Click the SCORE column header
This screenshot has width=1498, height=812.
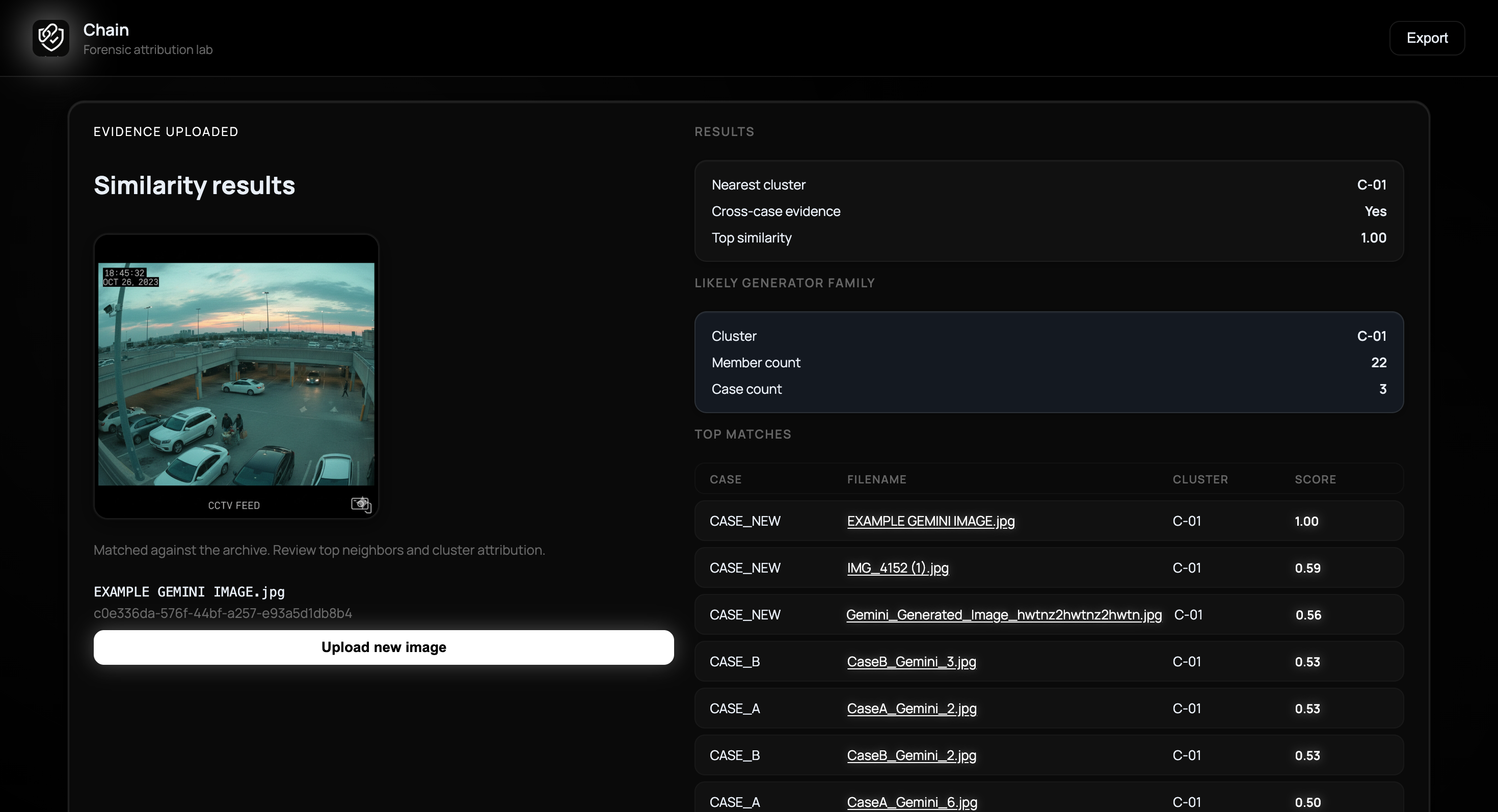[x=1315, y=479]
